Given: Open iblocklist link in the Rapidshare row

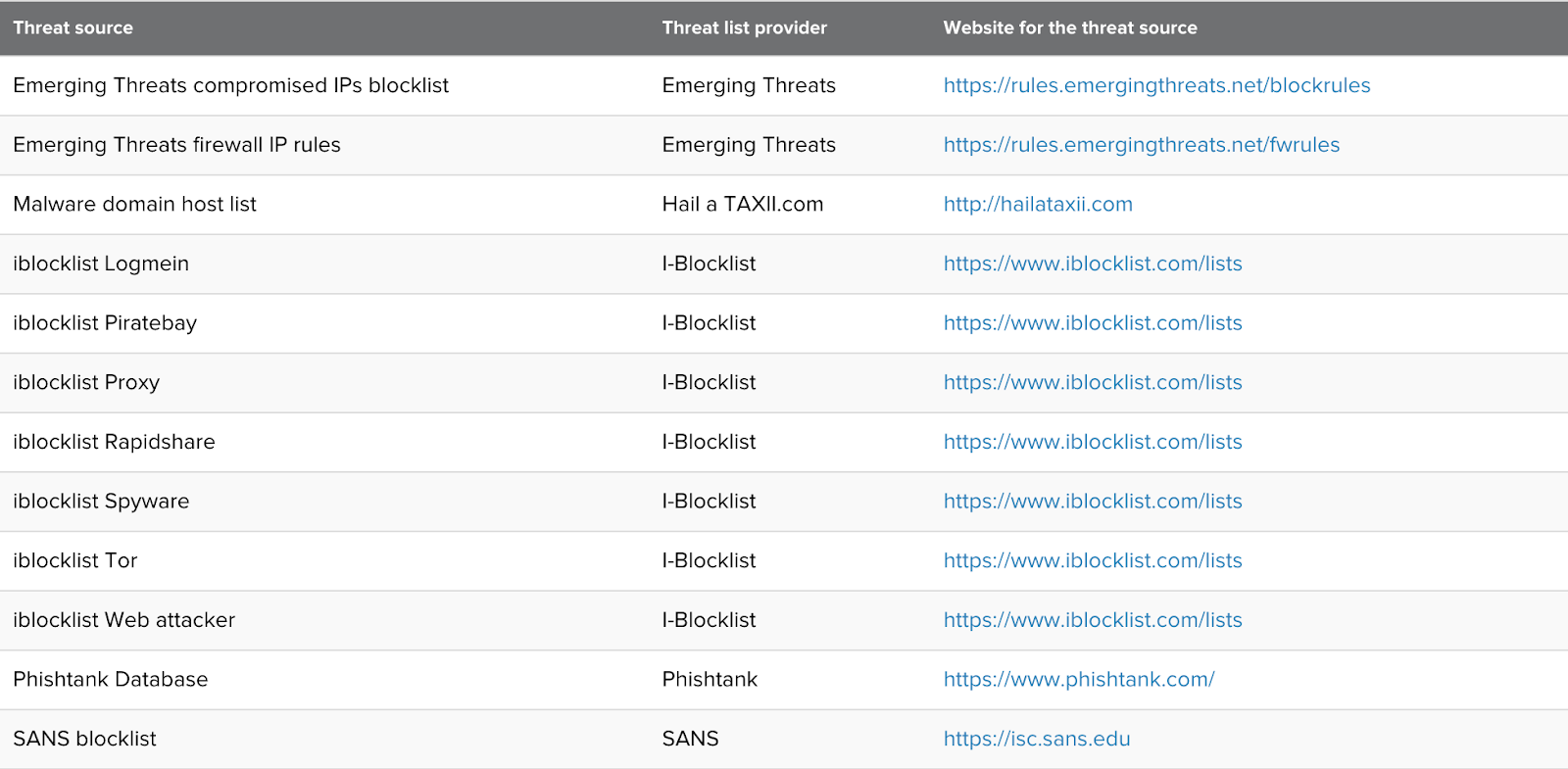Looking at the screenshot, I should click(x=1093, y=442).
